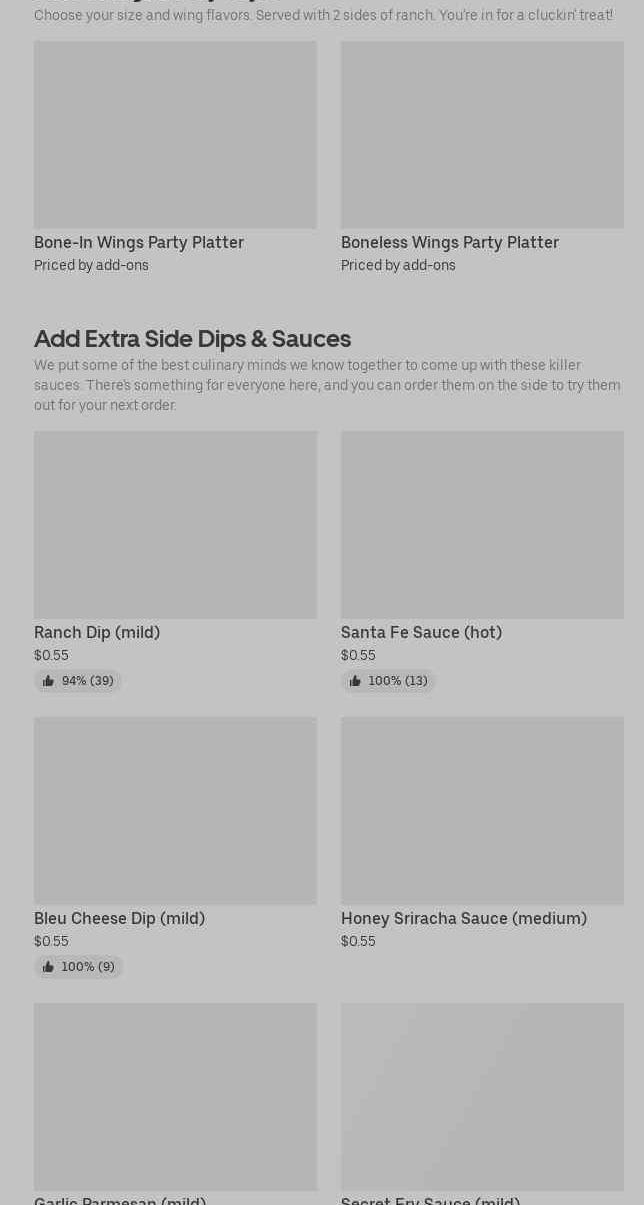Image resolution: width=644 pixels, height=1205 pixels.
Task: Open the Honey Sriracha Sauce item image
Action: pos(482,810)
